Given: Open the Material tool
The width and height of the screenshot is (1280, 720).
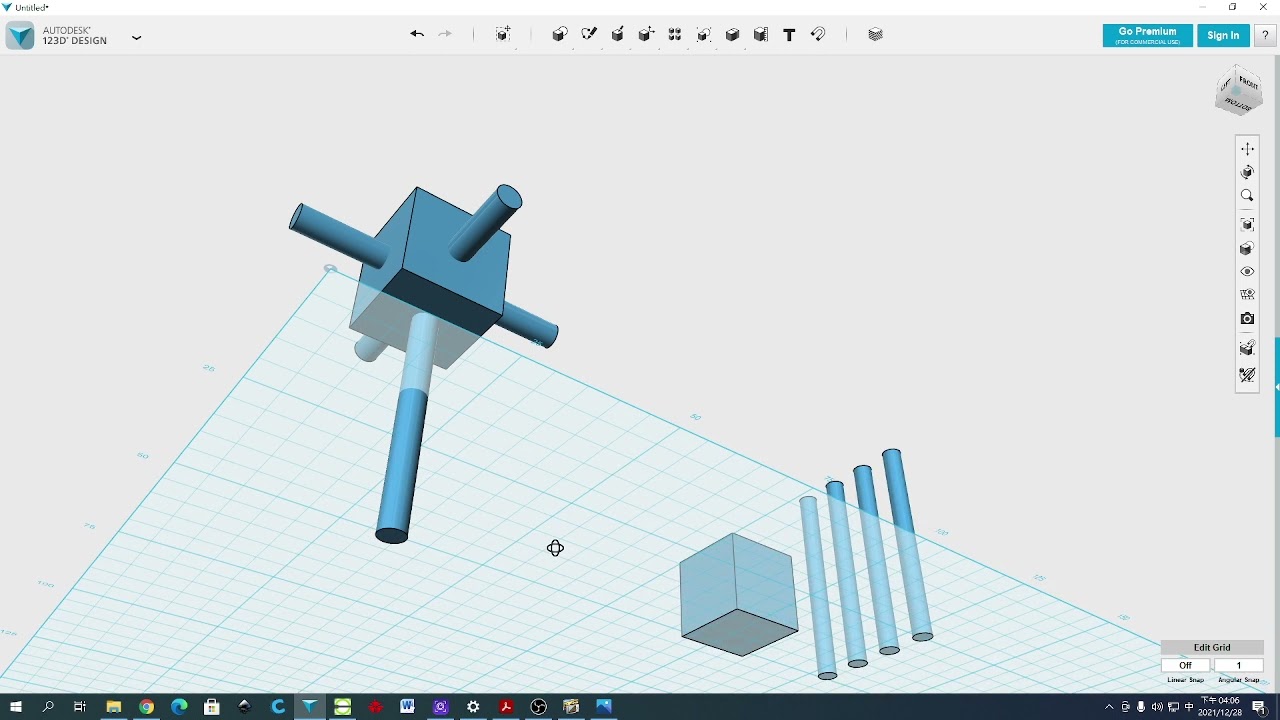Looking at the screenshot, I should tap(876, 35).
